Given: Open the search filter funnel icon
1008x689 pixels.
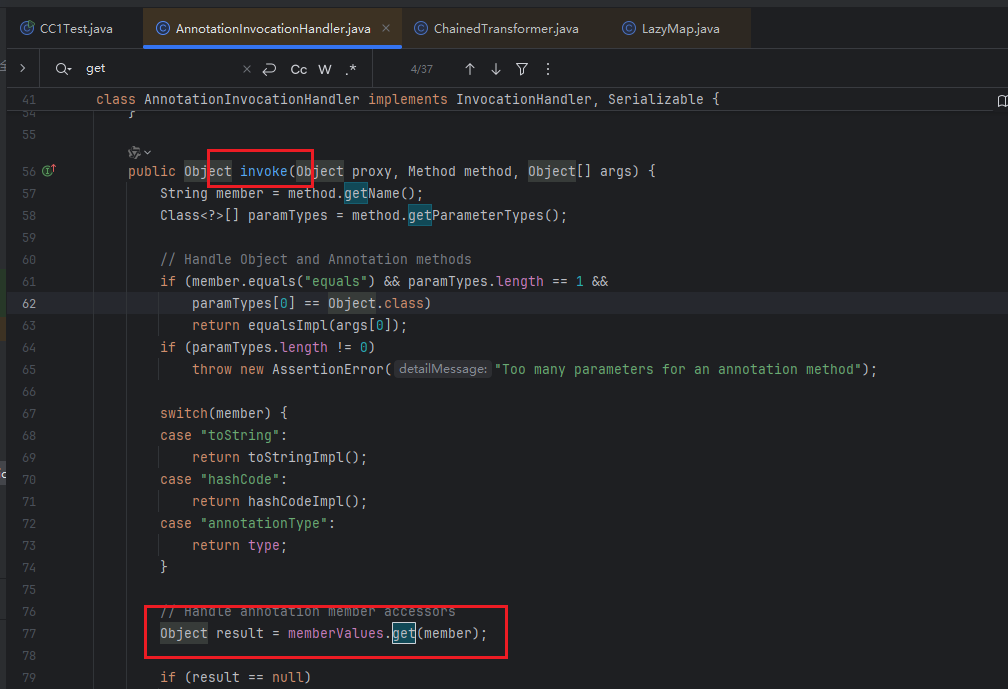Looking at the screenshot, I should click(x=522, y=69).
